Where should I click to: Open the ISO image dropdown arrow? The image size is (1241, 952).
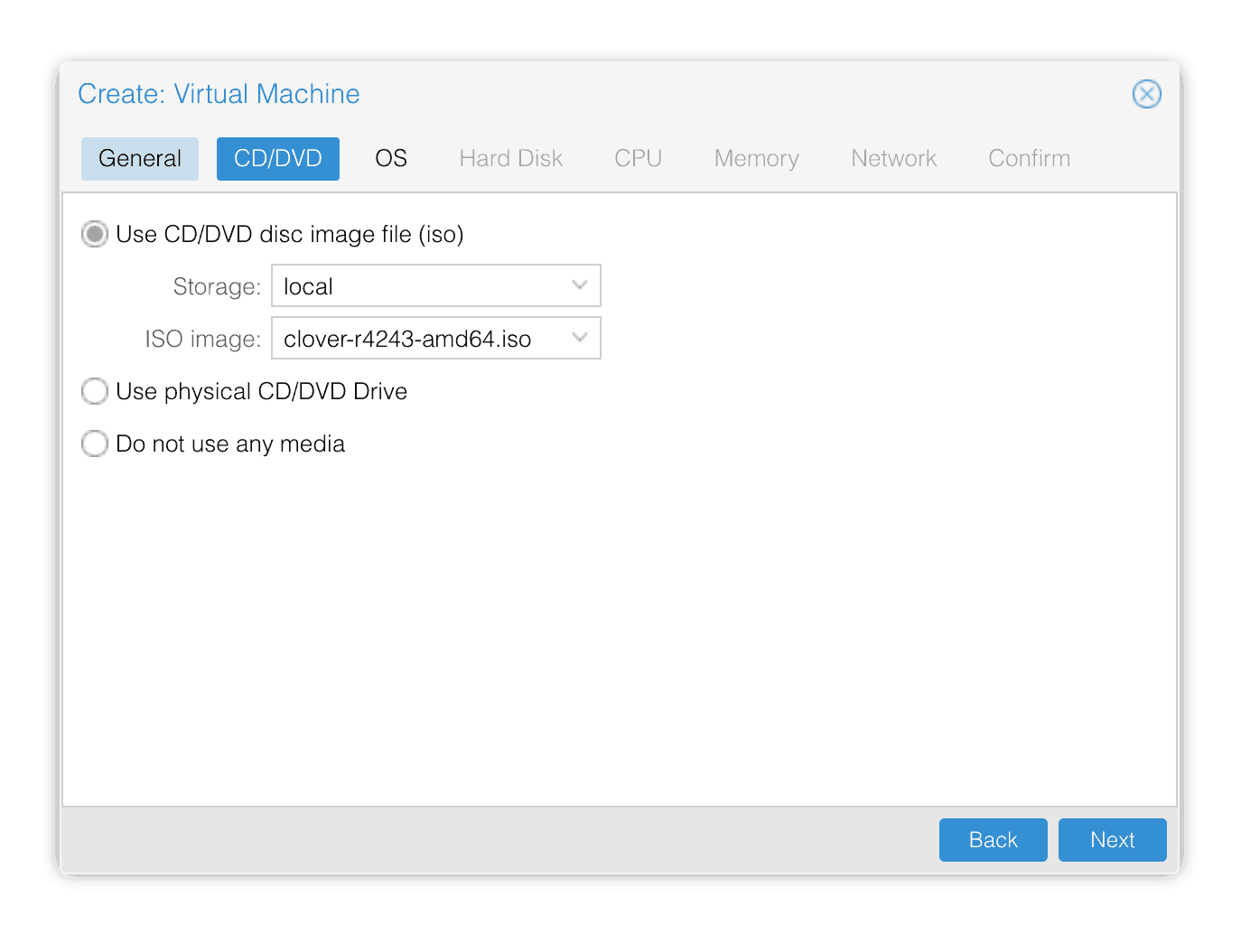(x=580, y=338)
